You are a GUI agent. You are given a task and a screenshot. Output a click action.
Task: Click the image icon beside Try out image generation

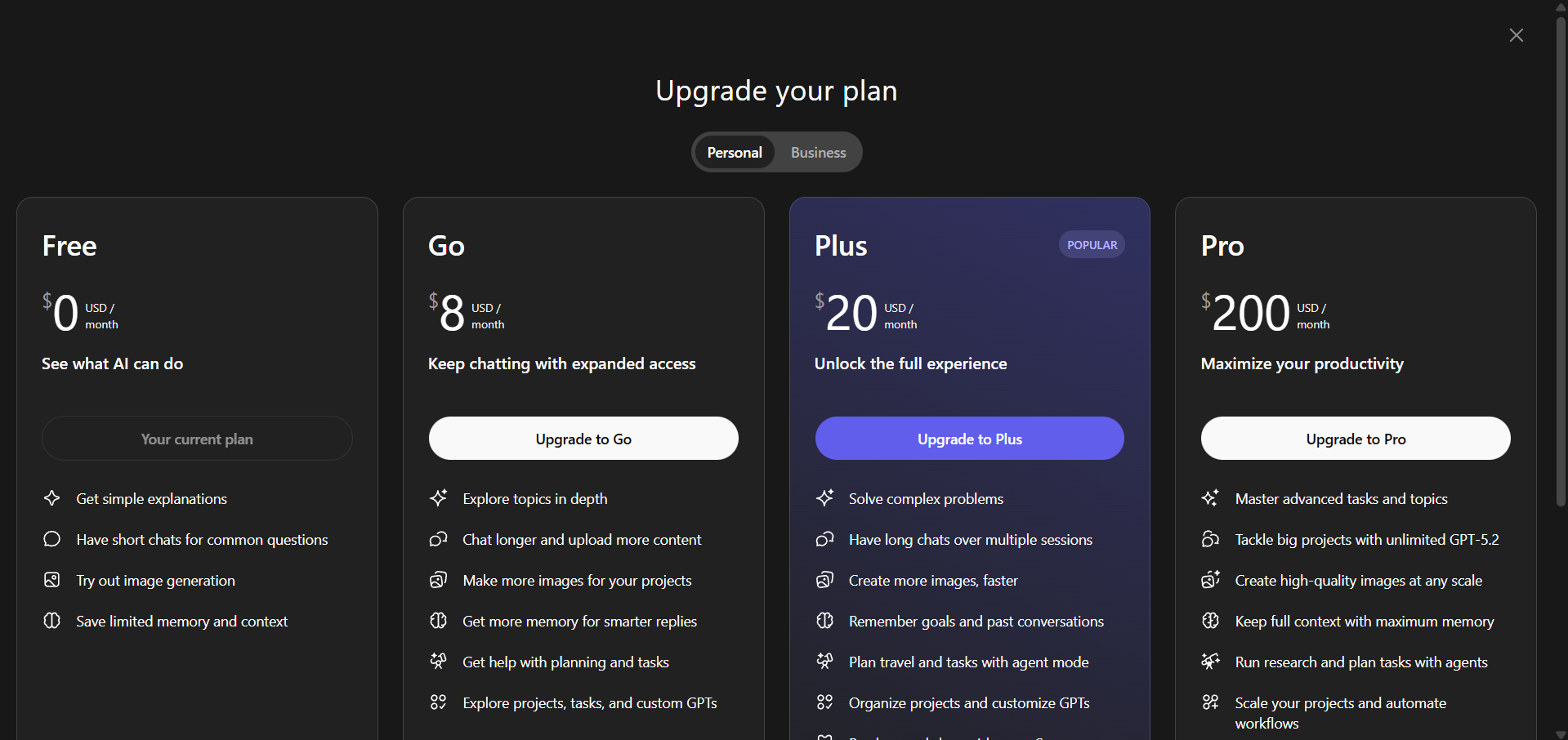click(x=51, y=580)
